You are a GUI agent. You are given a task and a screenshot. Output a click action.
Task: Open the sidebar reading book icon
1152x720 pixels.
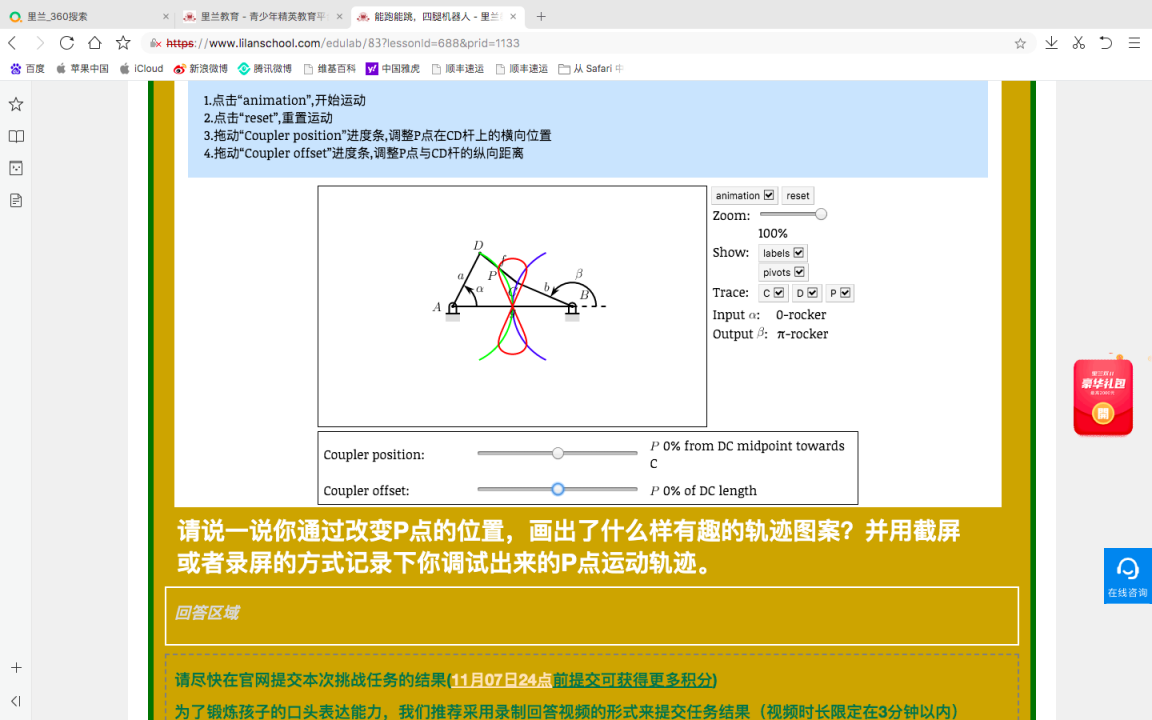point(15,137)
